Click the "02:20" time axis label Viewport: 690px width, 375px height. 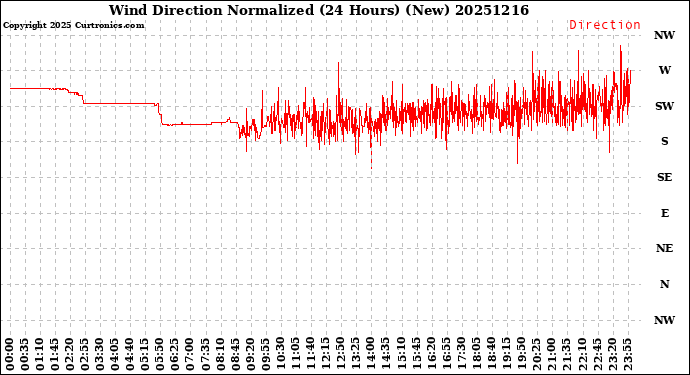pyautogui.click(x=70, y=355)
